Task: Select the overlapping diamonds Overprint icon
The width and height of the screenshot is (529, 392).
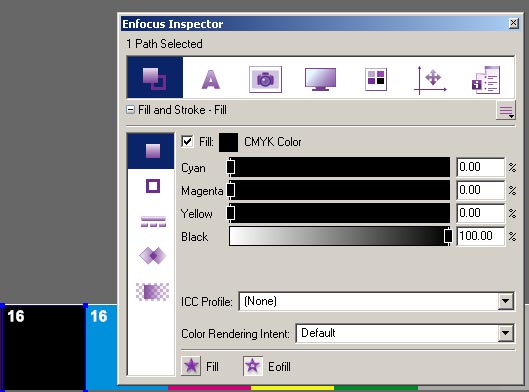Action: [x=153, y=255]
